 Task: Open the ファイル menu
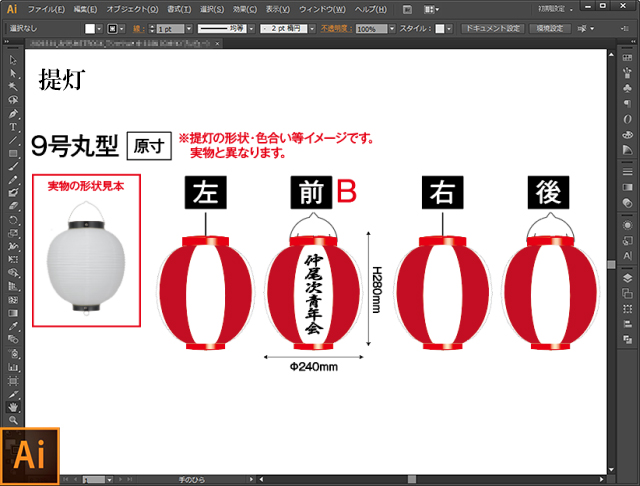click(46, 9)
